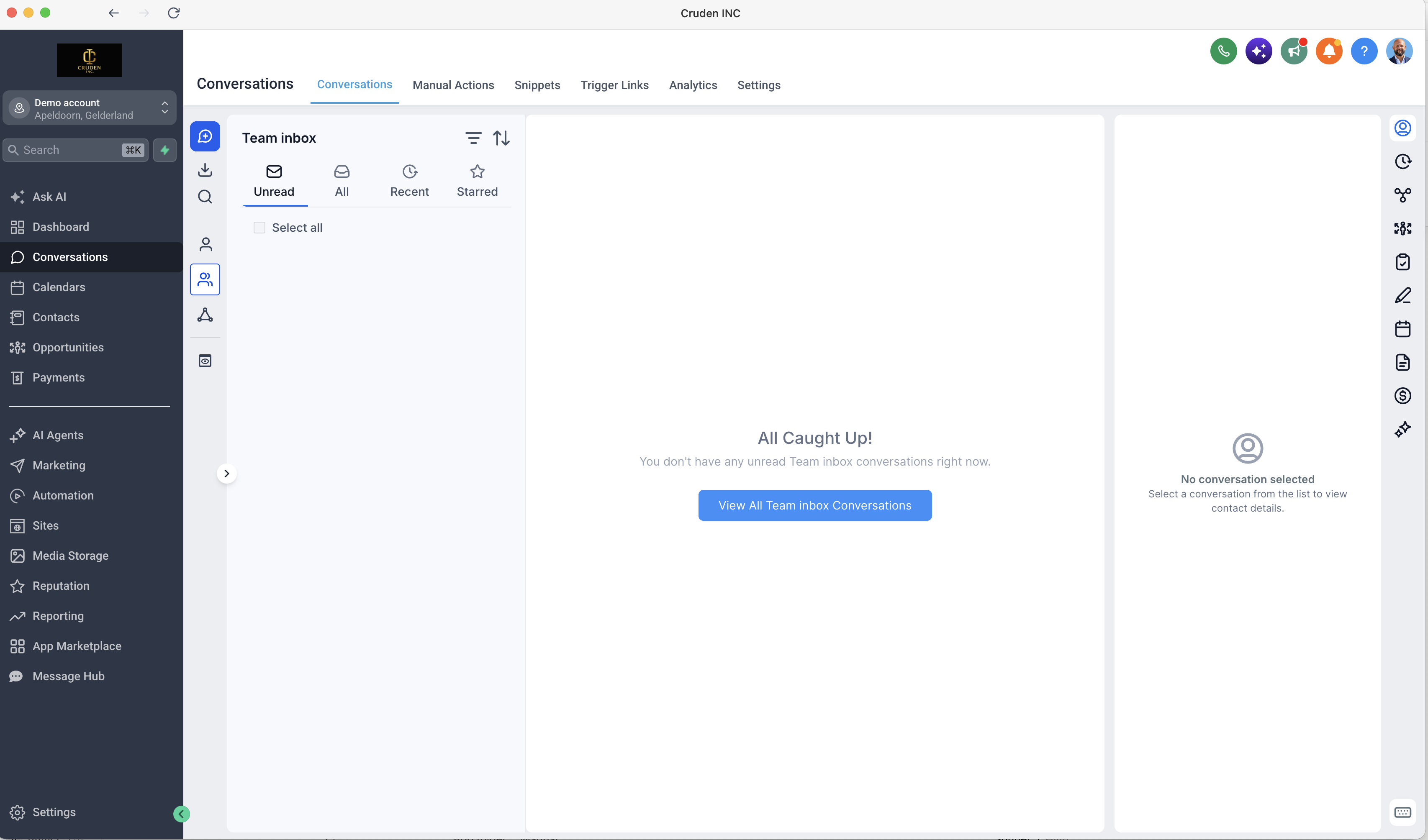The image size is (1428, 840).
Task: Open the Trigger Links tab
Action: click(614, 85)
